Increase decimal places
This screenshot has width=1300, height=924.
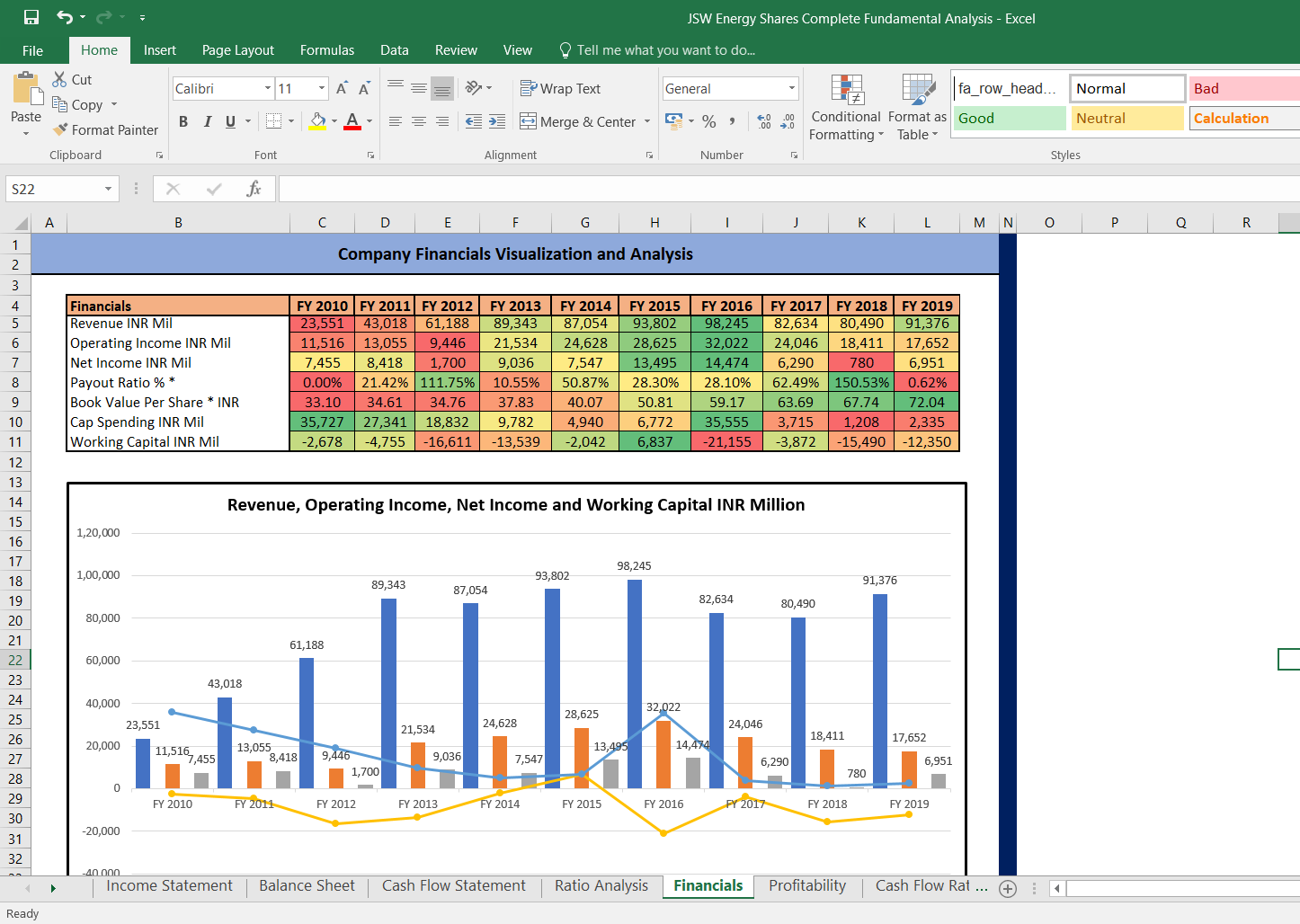point(764,121)
